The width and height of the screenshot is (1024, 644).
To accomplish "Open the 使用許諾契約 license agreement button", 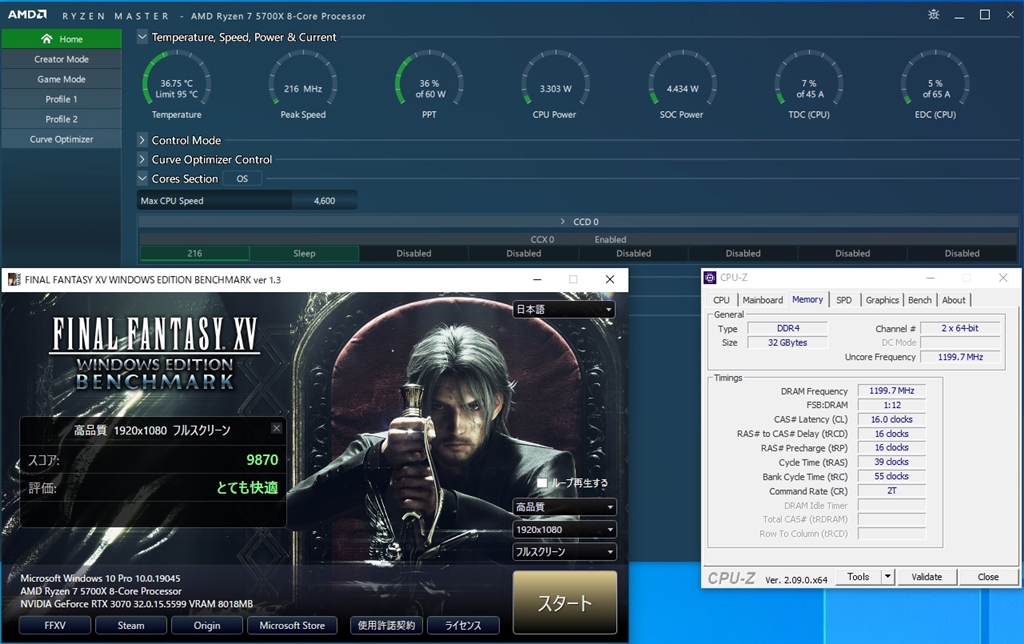I will tap(386, 625).
